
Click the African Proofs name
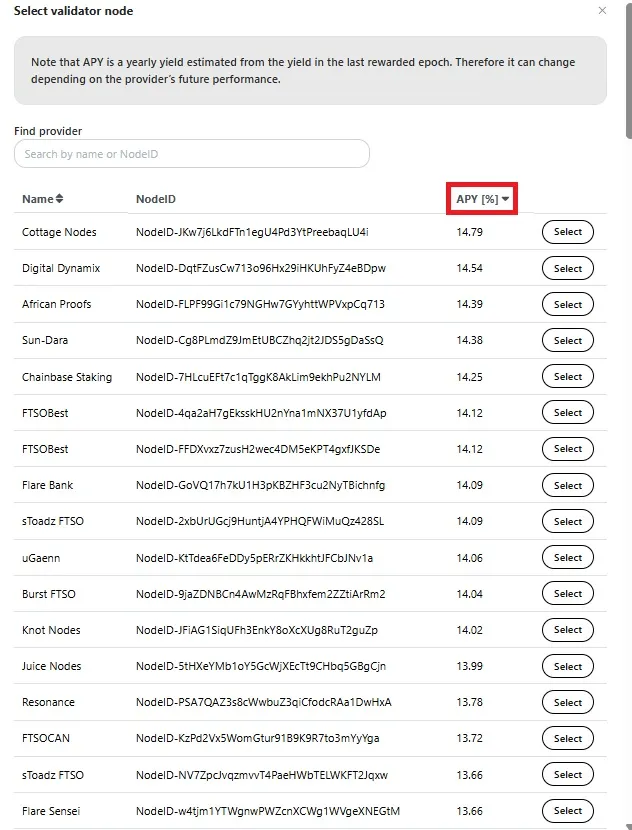click(x=57, y=304)
